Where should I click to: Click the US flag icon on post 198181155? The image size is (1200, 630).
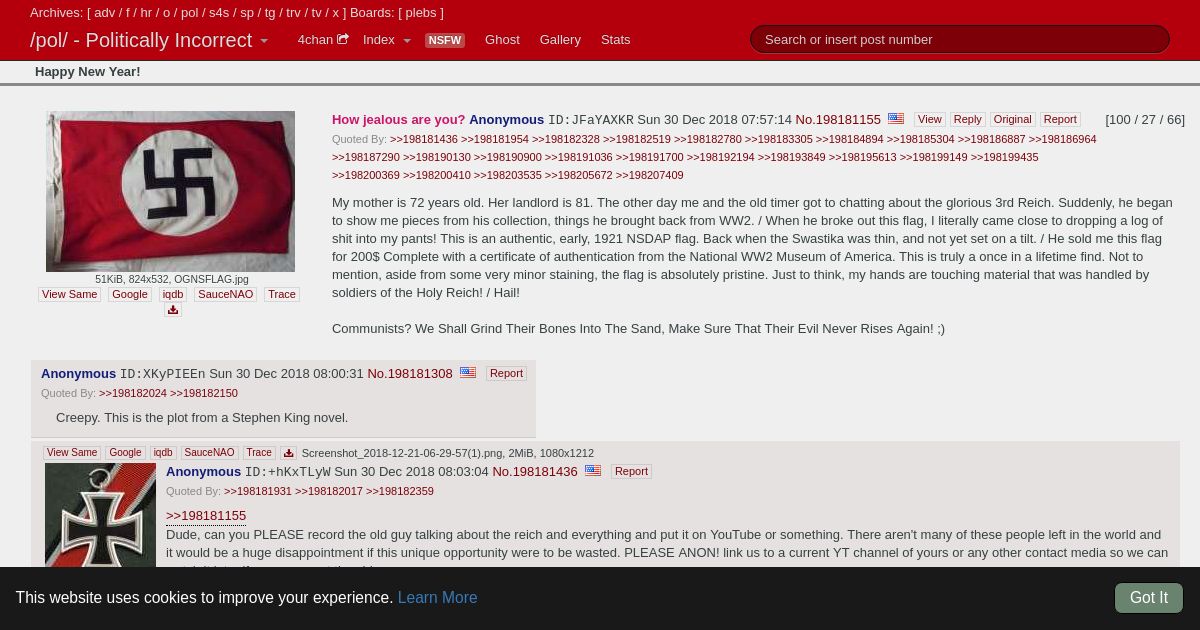[x=896, y=118]
